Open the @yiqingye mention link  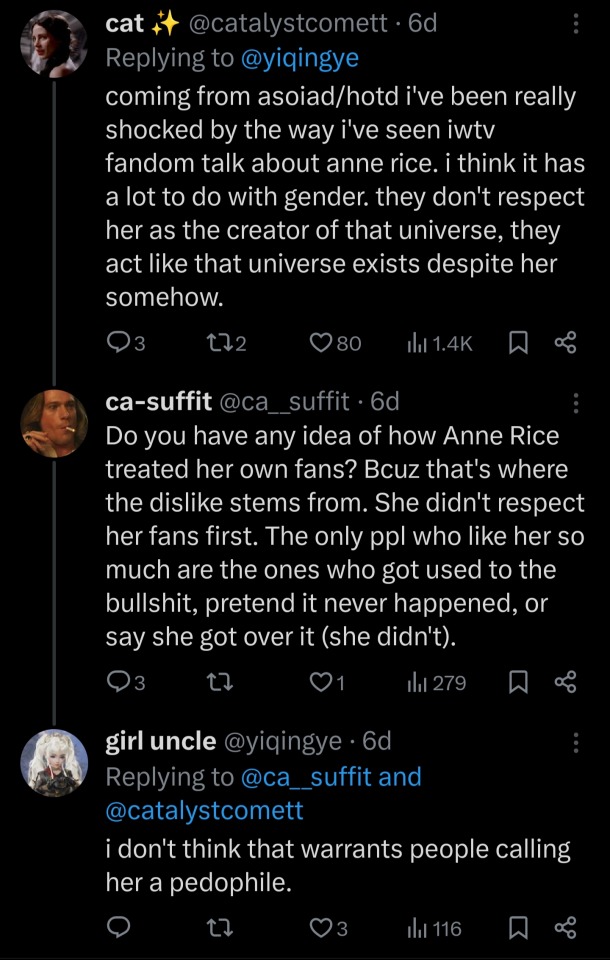click(x=301, y=59)
